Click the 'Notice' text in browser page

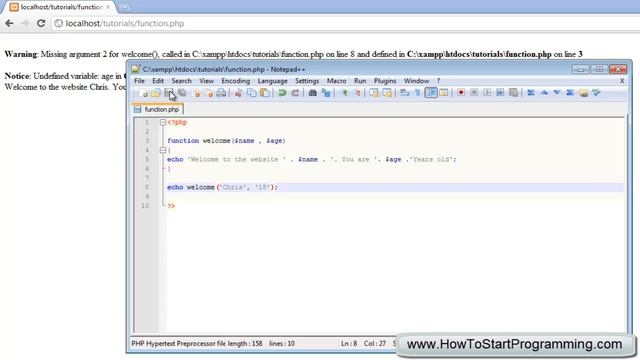[17, 76]
